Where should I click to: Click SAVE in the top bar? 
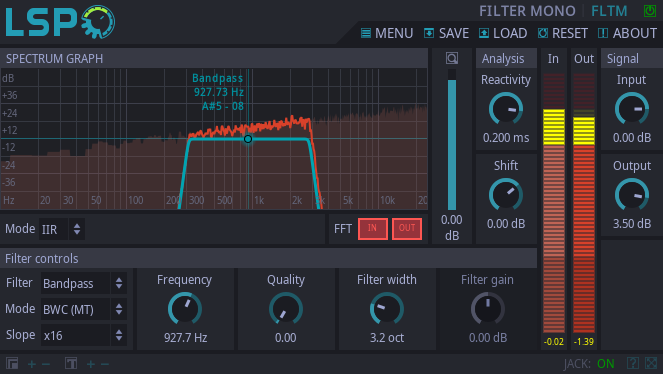click(446, 33)
